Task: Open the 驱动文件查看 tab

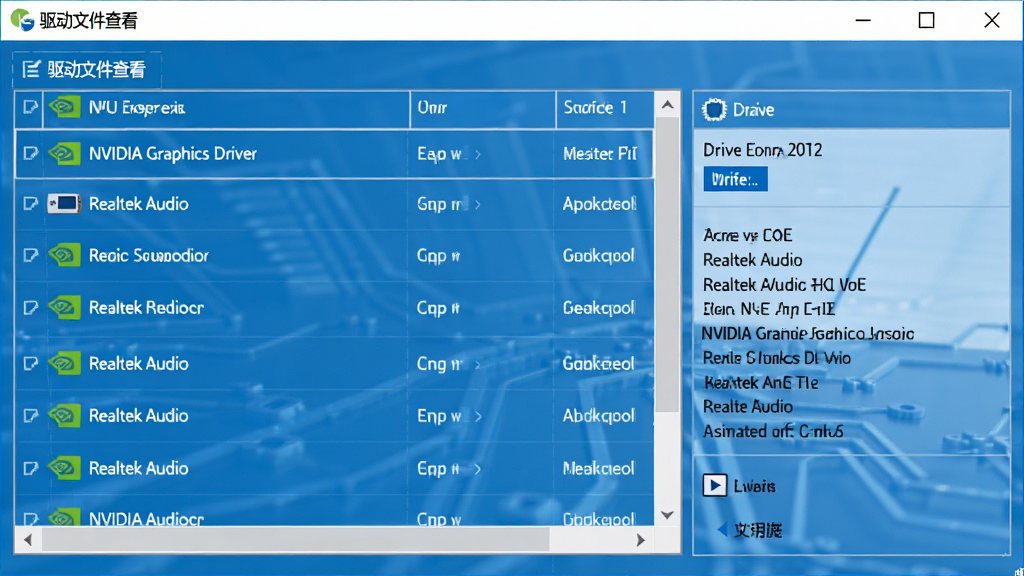Action: point(87,69)
